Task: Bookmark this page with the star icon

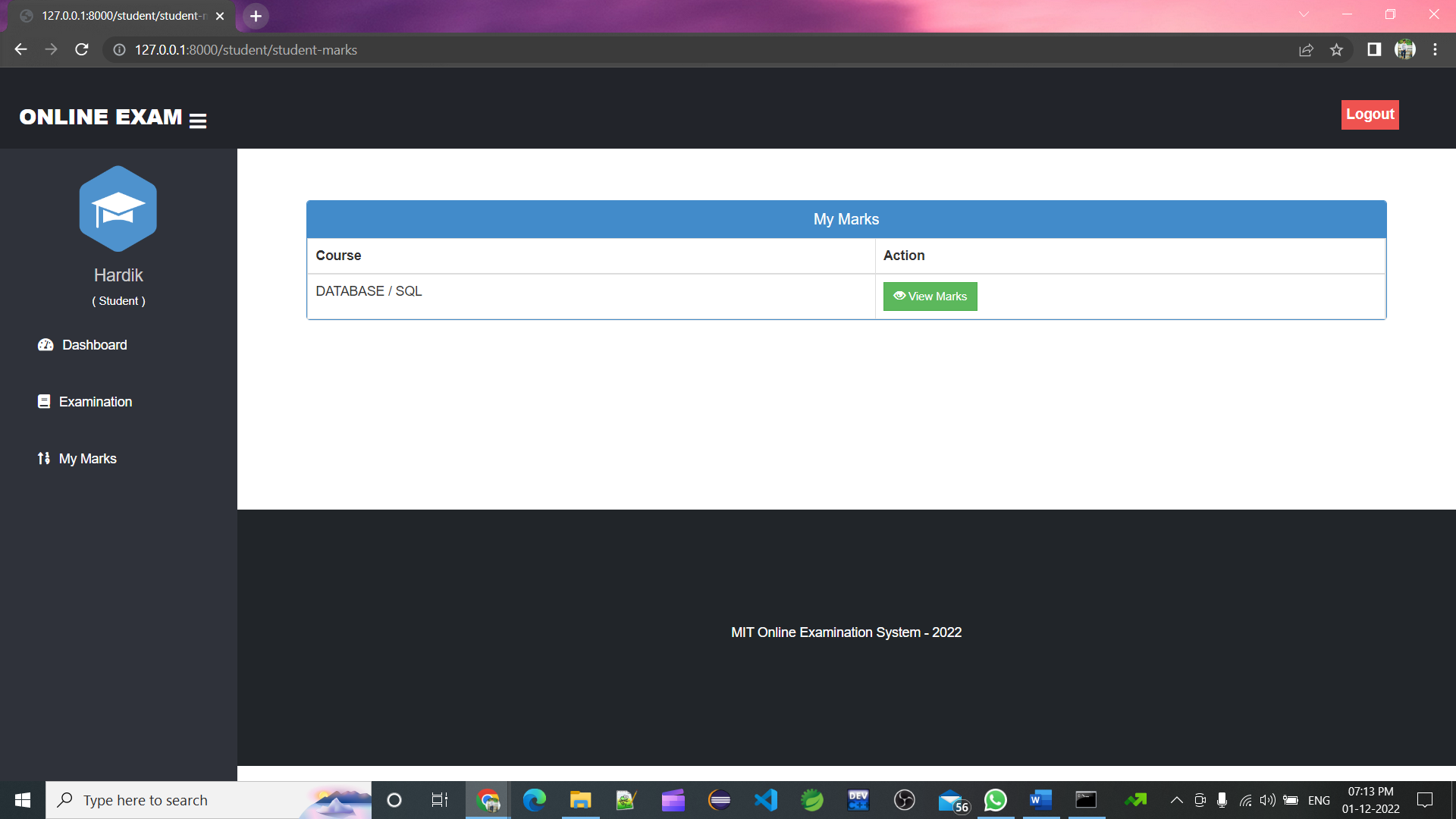Action: (1336, 50)
